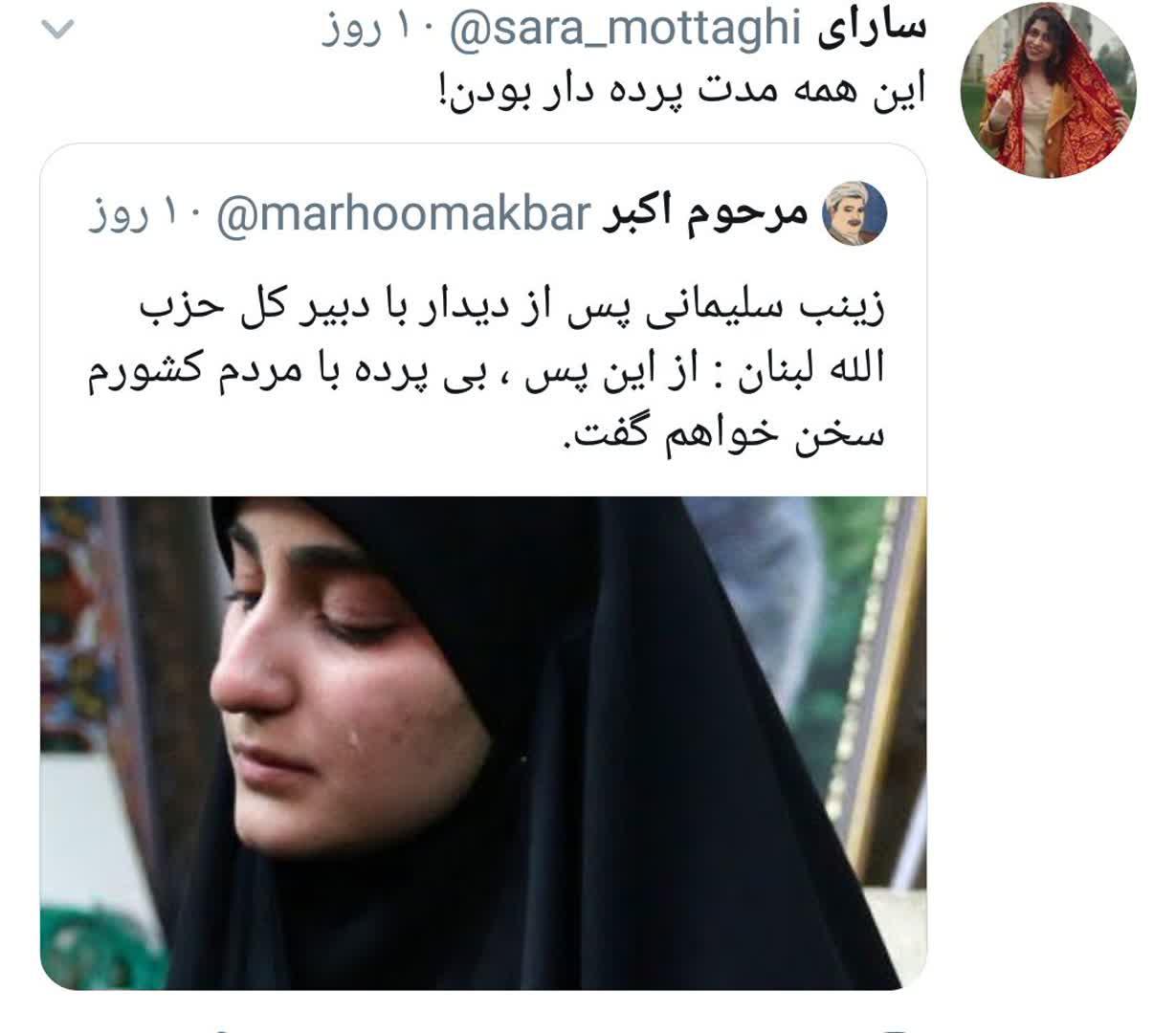This screenshot has width=1176, height=1033.
Task: Open the tweet options chevron menu
Action: pos(56,31)
